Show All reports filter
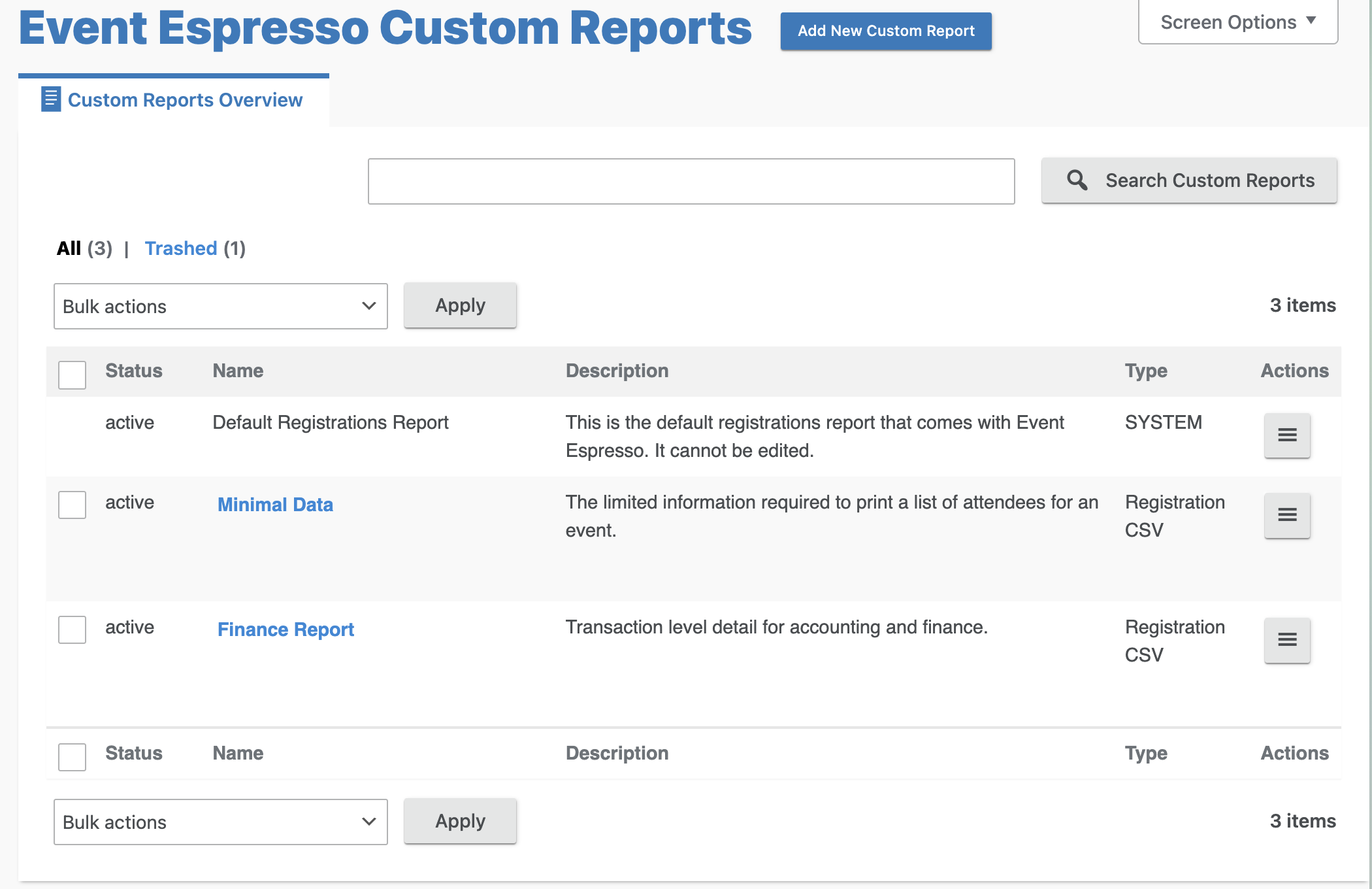The image size is (1372, 889). point(69,248)
